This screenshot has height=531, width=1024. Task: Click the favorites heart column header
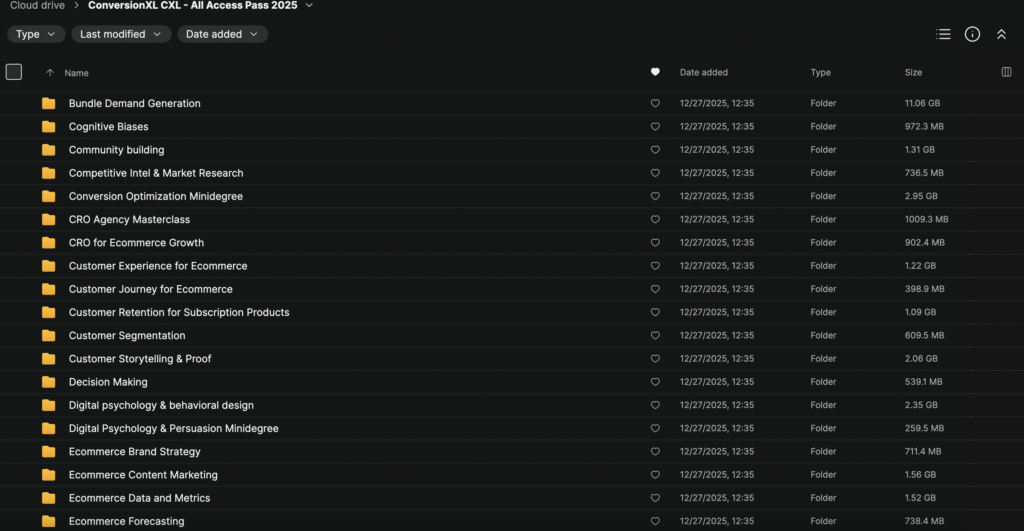click(x=655, y=72)
